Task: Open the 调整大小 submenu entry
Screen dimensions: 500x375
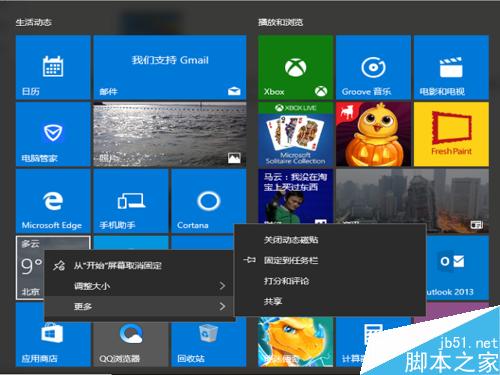Action: tap(139, 286)
